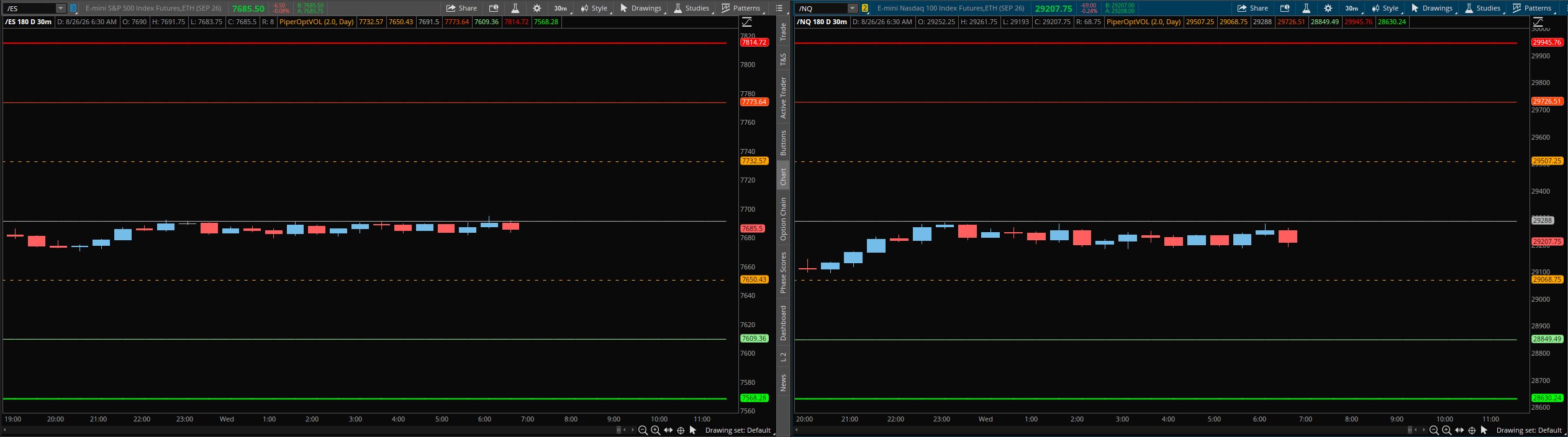Expand the /ES symbol selector dropdown arrow
This screenshot has height=437, width=1568.
pos(61,8)
